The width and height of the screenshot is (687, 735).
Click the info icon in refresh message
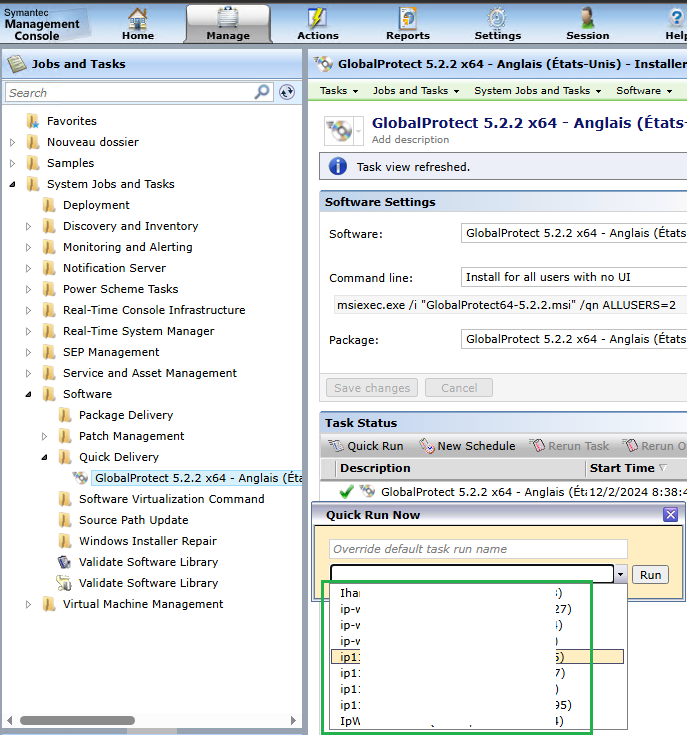[337, 166]
